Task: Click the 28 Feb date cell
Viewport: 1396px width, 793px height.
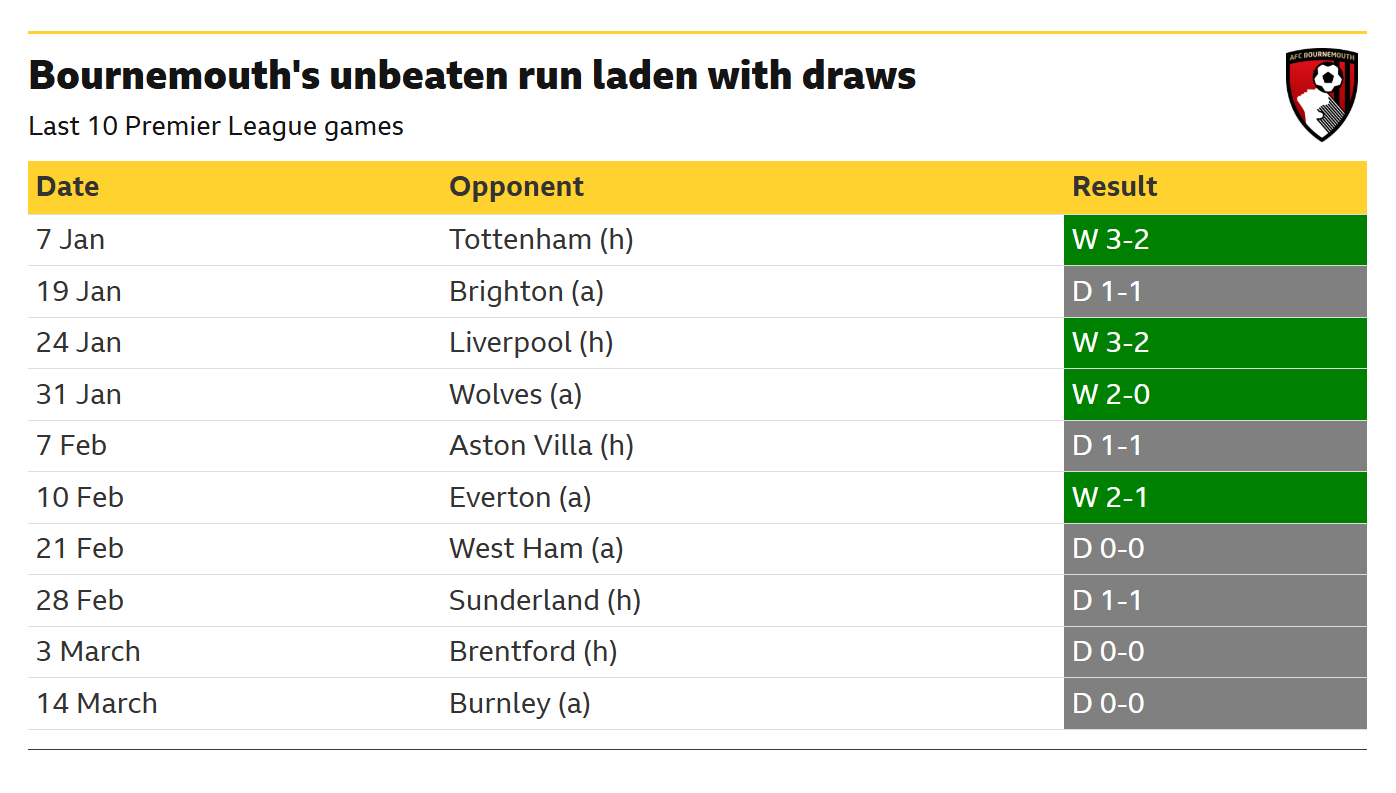Action: pos(80,600)
